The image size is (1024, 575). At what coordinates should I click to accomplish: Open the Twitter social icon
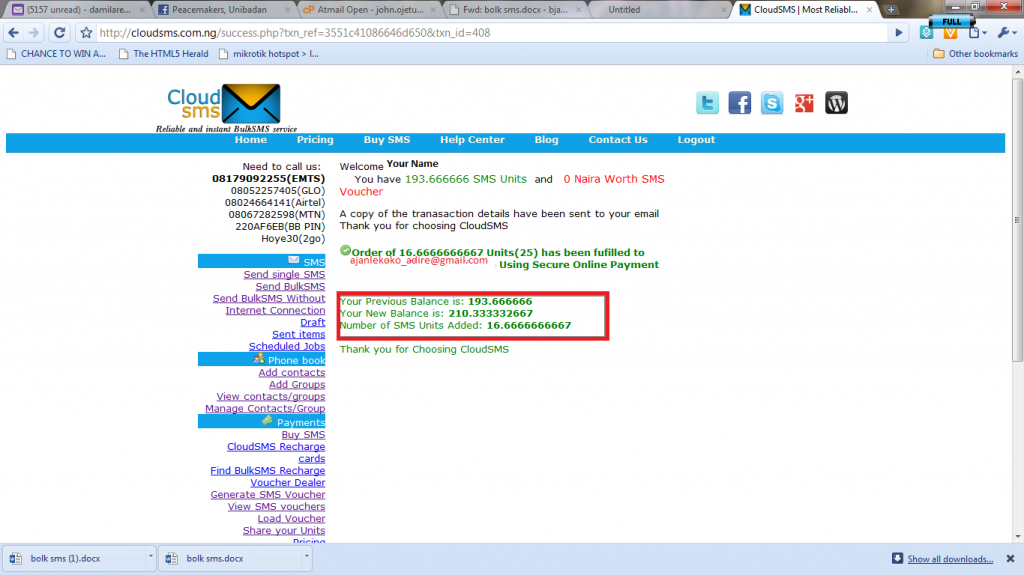tap(707, 103)
